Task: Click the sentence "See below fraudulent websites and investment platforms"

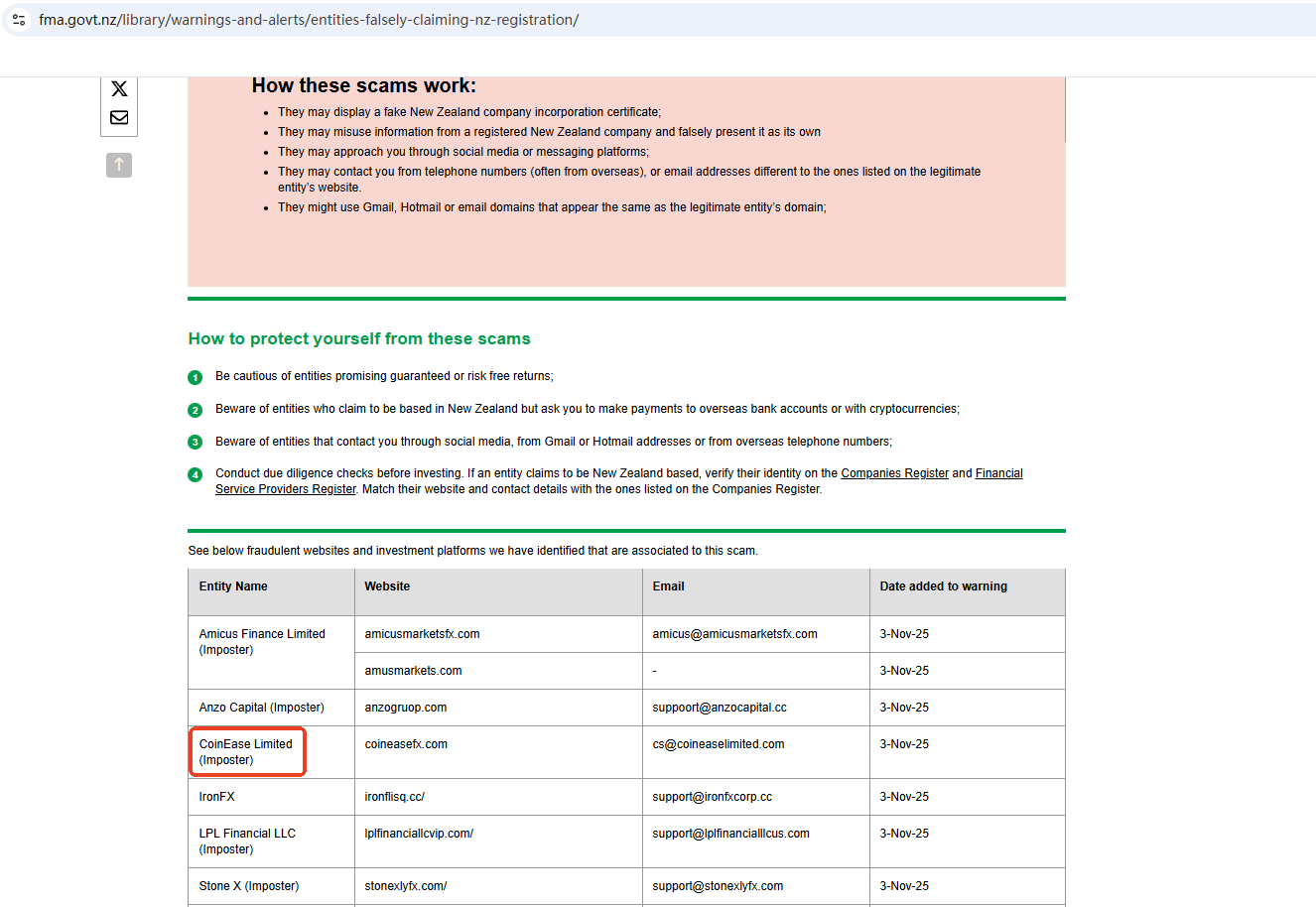Action: pyautogui.click(x=472, y=551)
